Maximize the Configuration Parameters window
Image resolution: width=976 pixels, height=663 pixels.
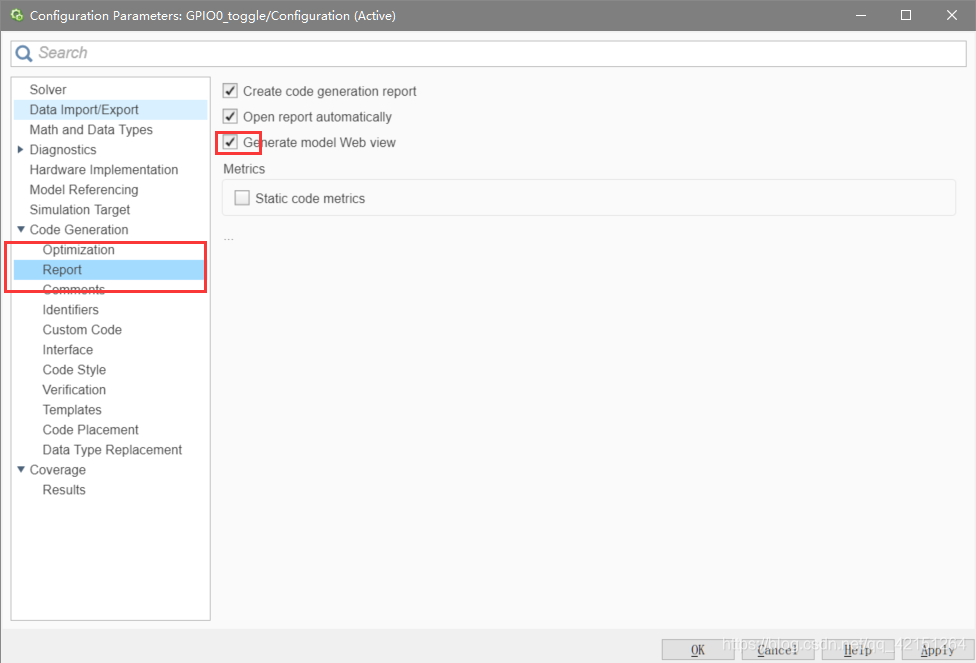[906, 15]
